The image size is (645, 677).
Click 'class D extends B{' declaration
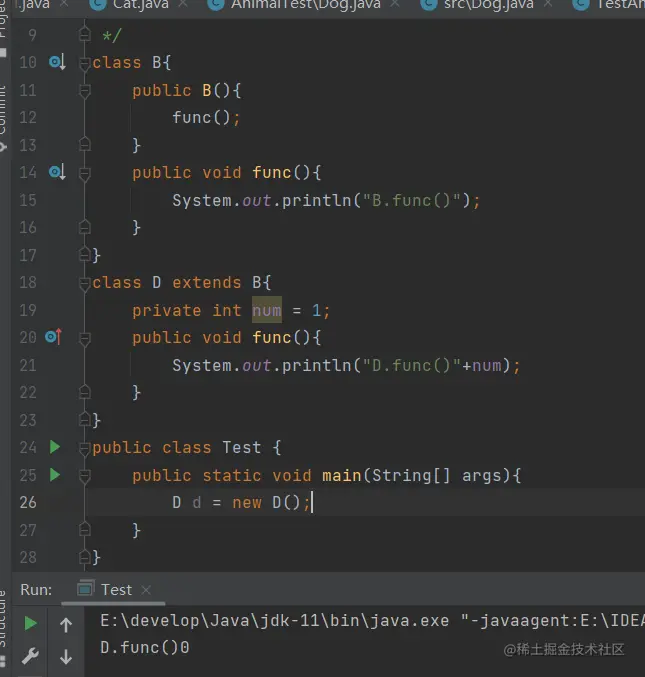(182, 282)
